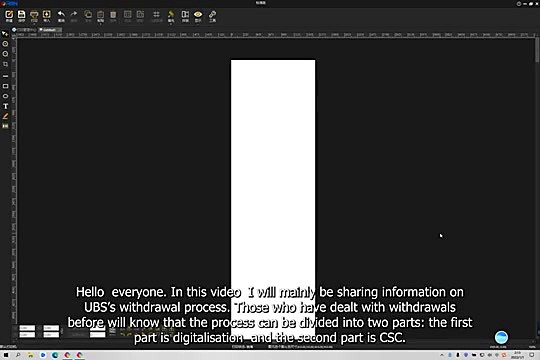Click the grid hash icon in toolbar
The width and height of the screenshot is (540, 360).
coord(156,15)
